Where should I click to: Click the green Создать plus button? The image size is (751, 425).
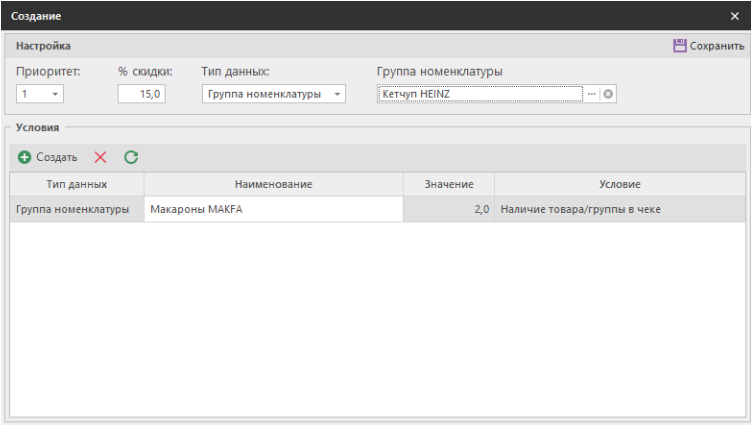(47, 157)
